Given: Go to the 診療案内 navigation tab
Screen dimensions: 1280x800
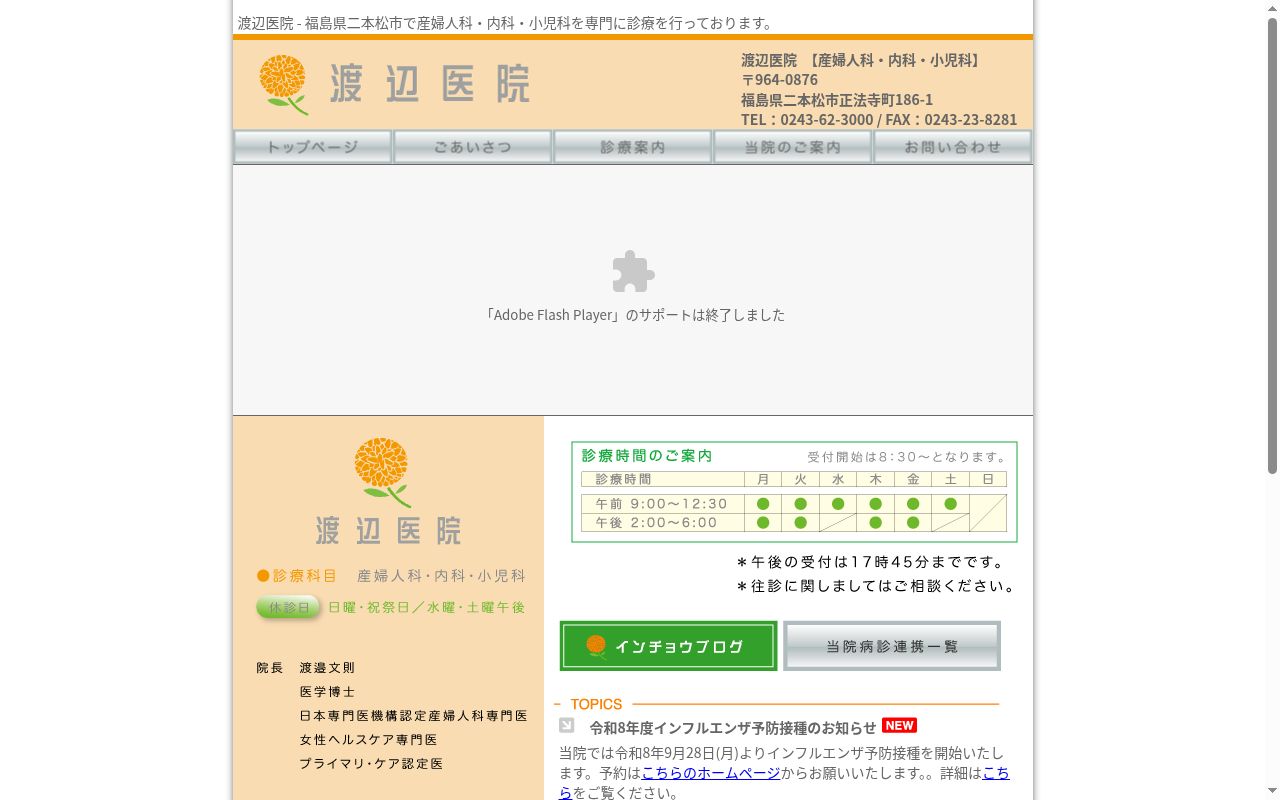Looking at the screenshot, I should tap(633, 147).
